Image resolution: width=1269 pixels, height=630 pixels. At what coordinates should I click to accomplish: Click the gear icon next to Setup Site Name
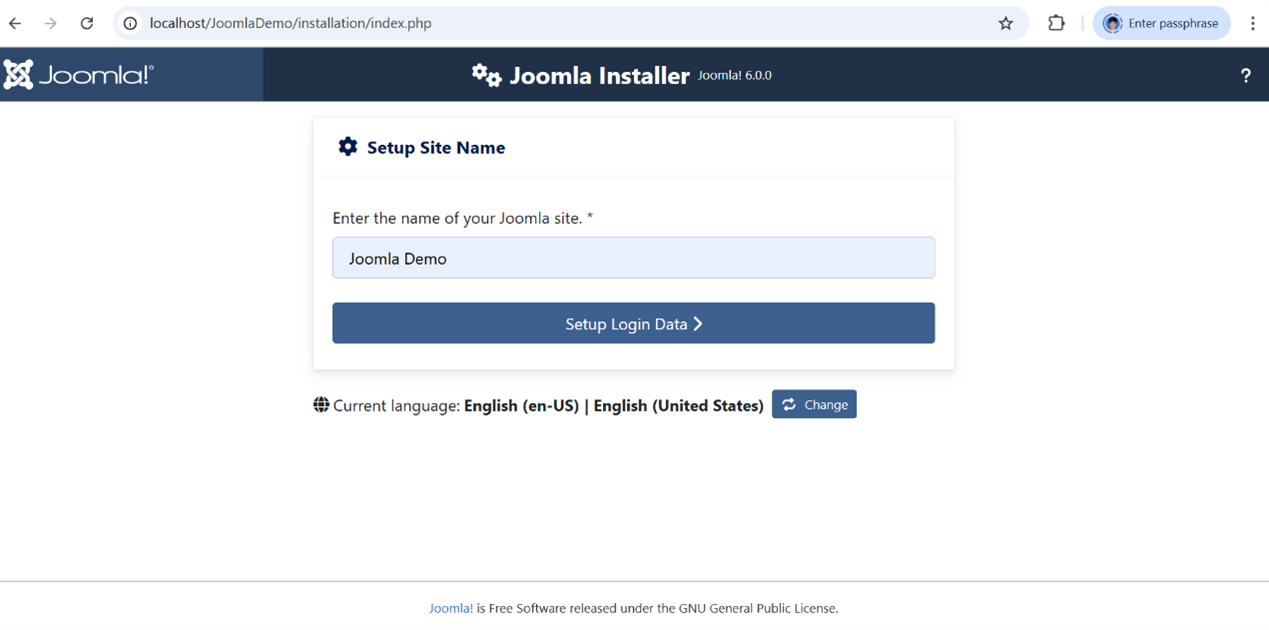click(x=347, y=147)
